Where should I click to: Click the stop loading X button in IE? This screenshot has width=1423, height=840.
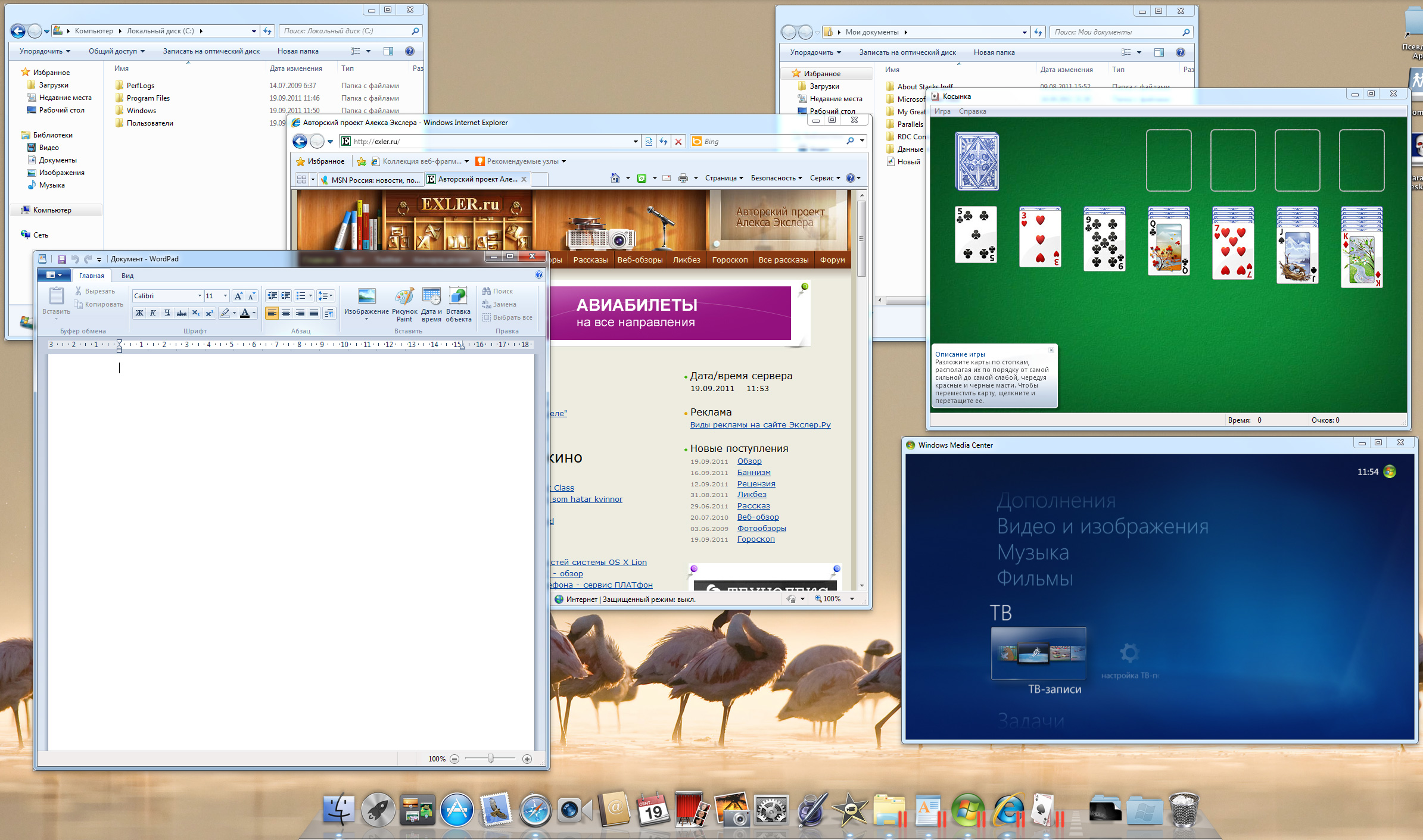678,142
